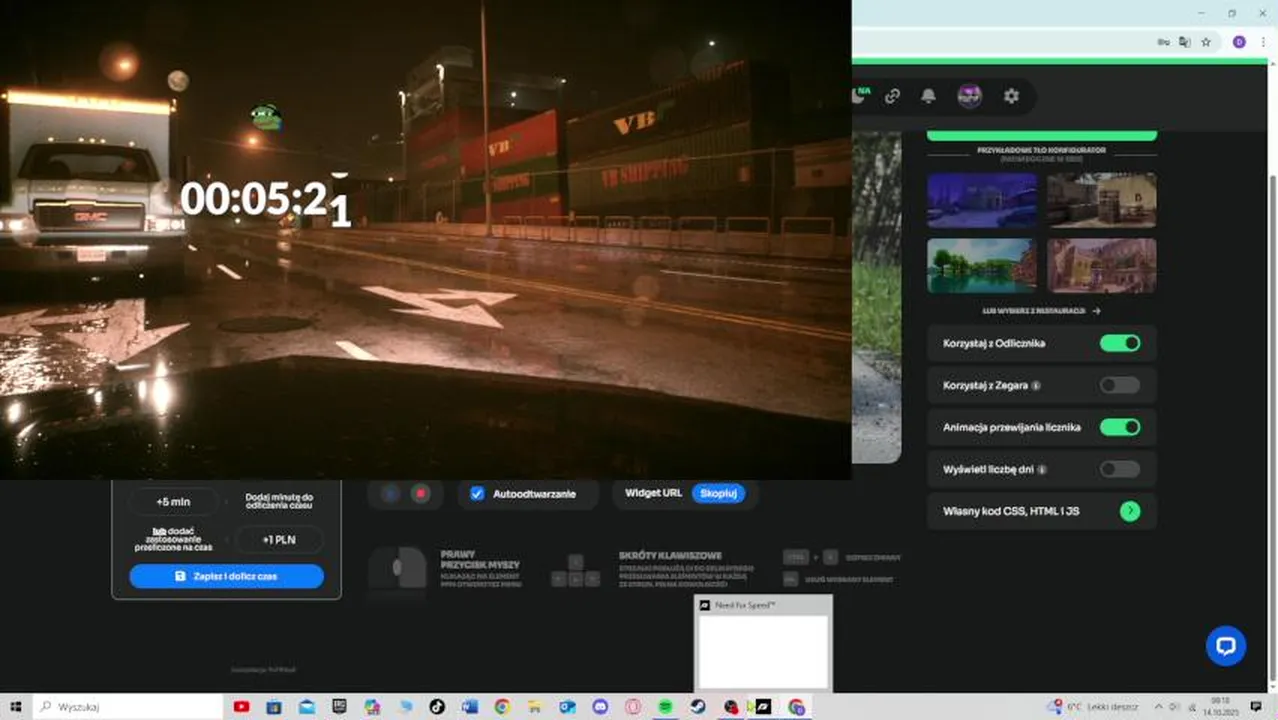Expand Własny kod CSS, HTML i JS
This screenshot has height=720, width=1278.
(x=1129, y=511)
